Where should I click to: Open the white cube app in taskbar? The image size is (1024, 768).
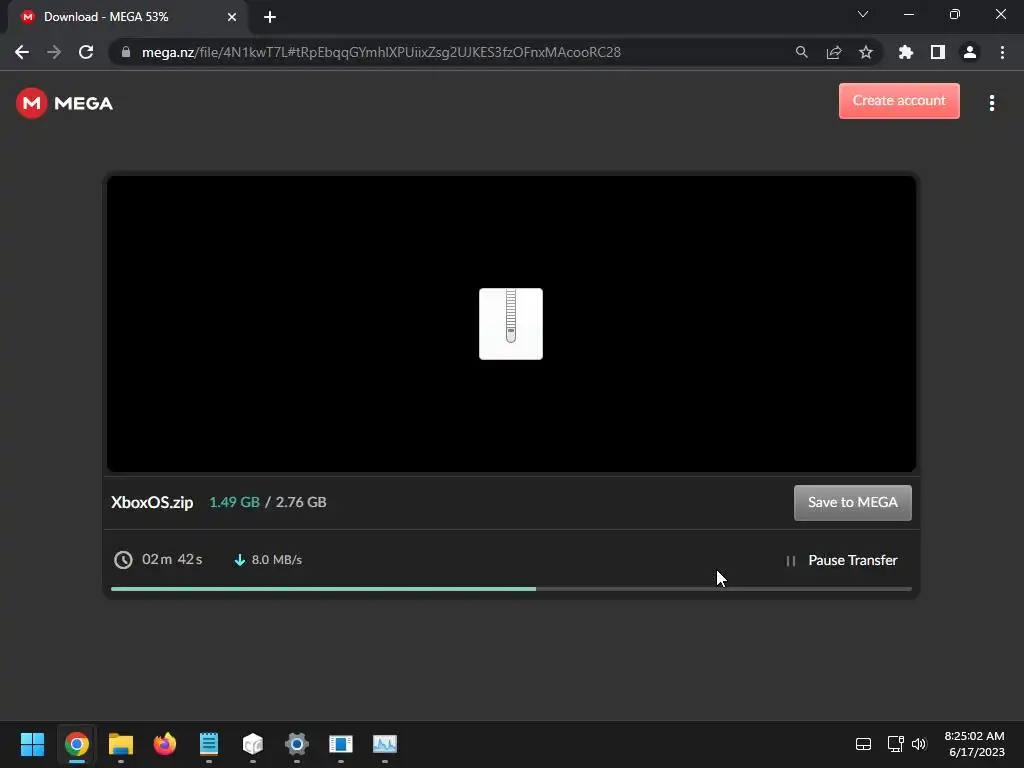253,744
